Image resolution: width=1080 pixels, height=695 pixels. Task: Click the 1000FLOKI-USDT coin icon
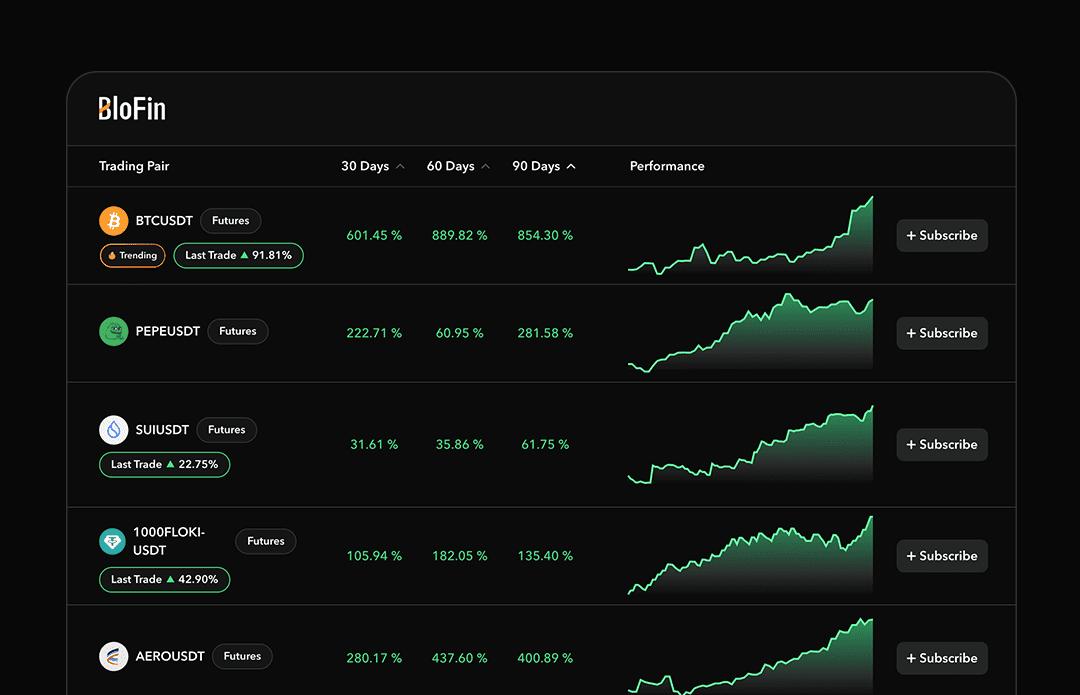pyautogui.click(x=113, y=541)
